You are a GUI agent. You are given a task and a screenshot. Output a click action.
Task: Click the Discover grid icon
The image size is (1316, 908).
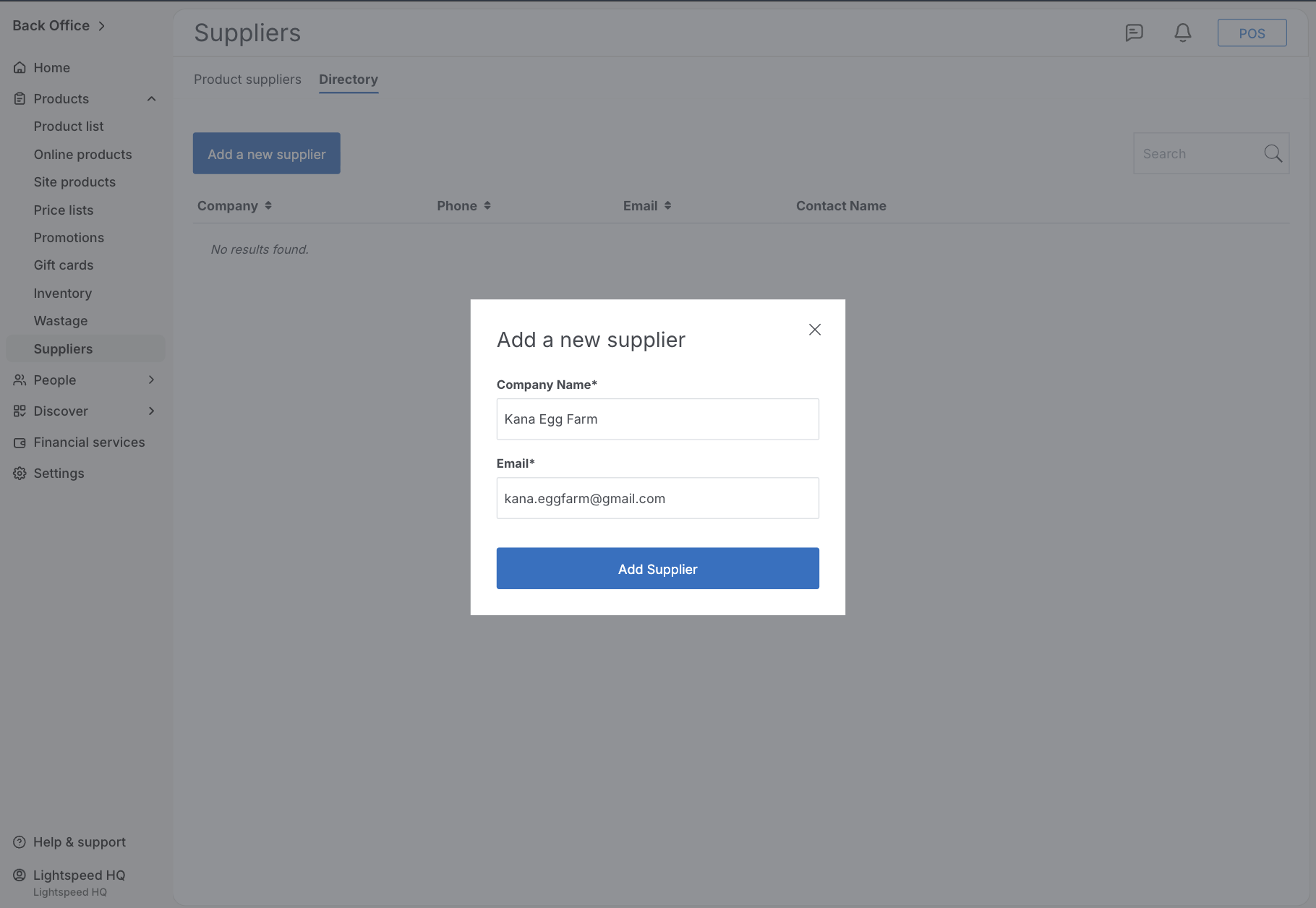[20, 411]
